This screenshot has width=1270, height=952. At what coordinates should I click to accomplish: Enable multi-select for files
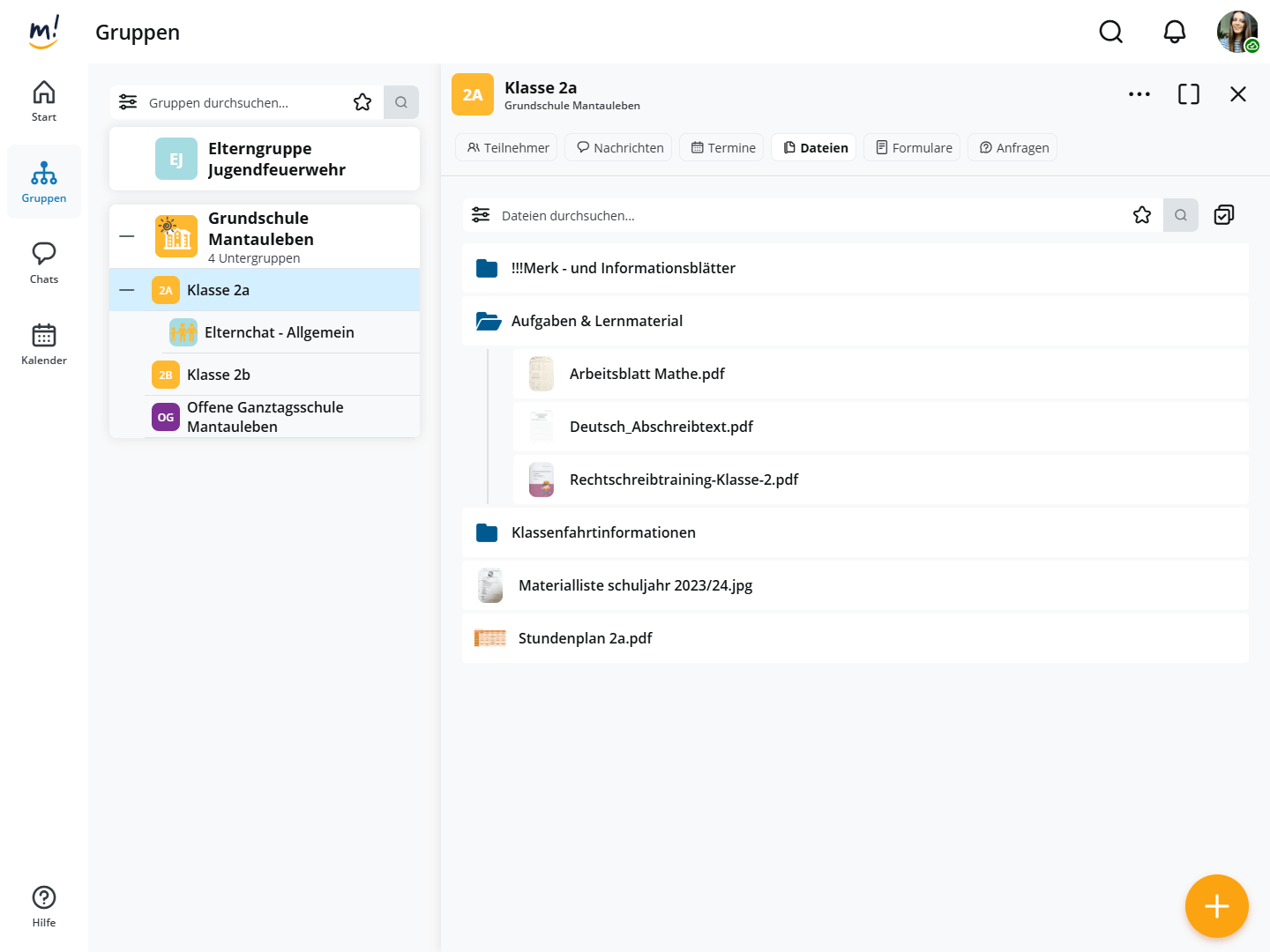[1223, 215]
